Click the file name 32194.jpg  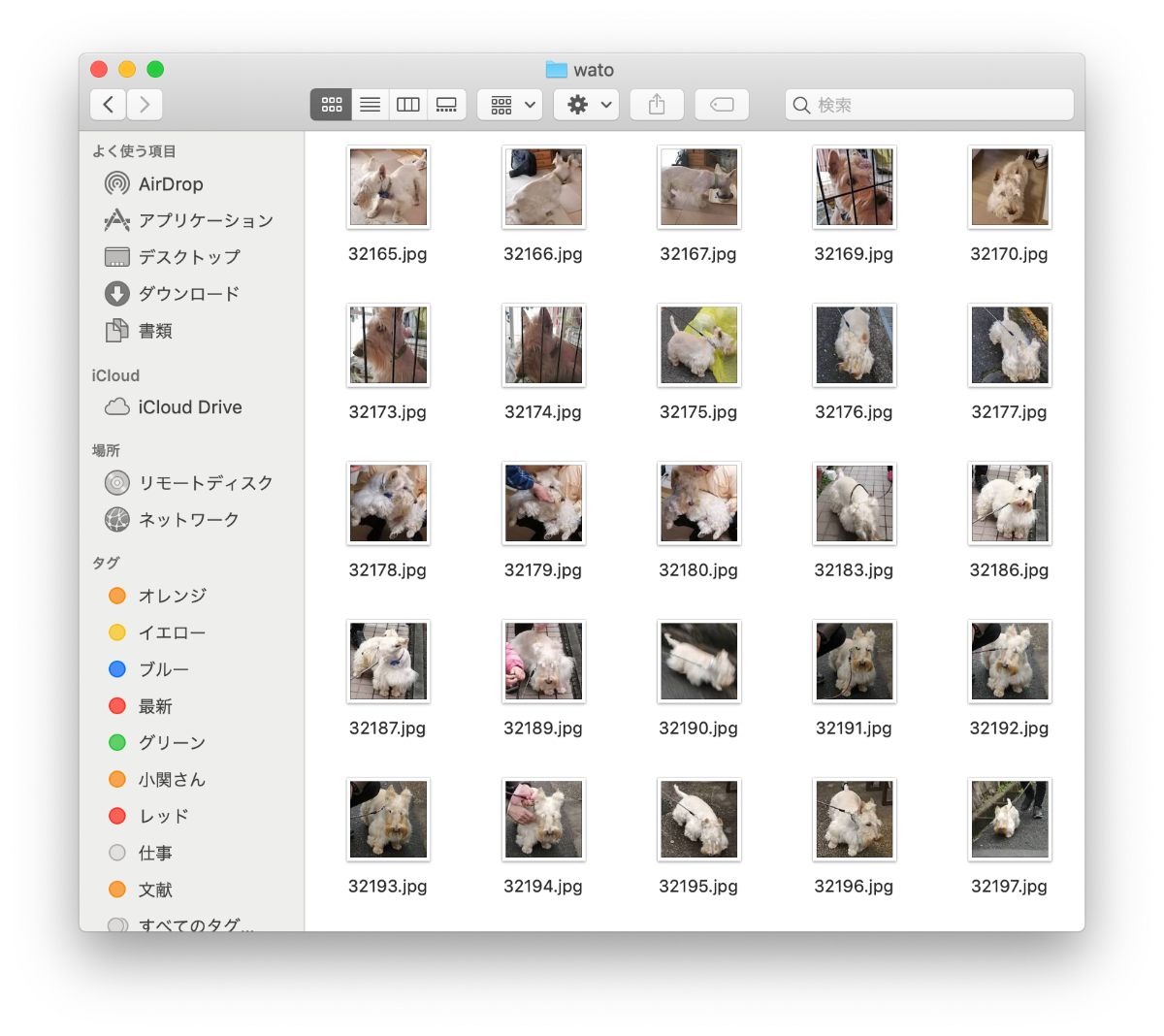(x=543, y=887)
